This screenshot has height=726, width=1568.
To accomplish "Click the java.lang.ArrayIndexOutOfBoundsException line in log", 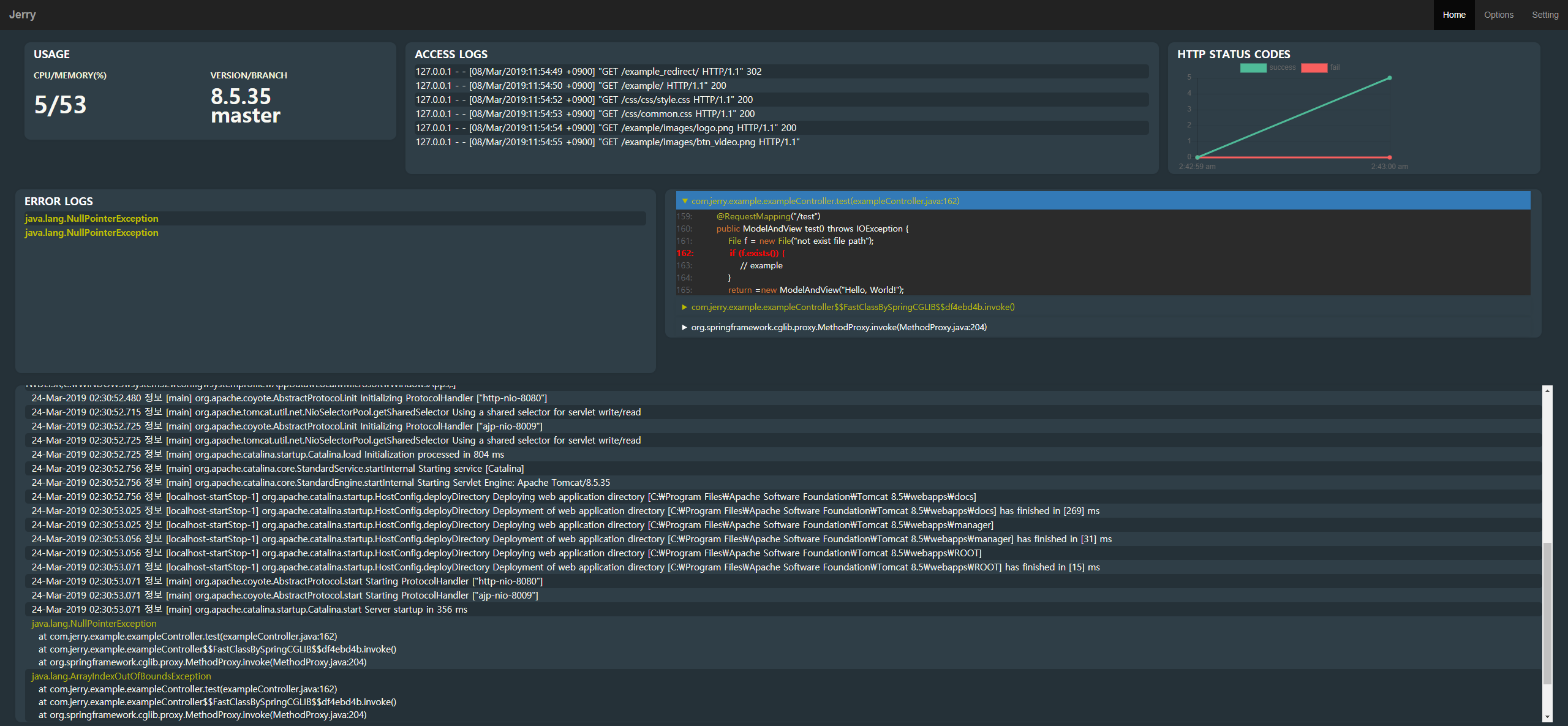I will (x=121, y=676).
